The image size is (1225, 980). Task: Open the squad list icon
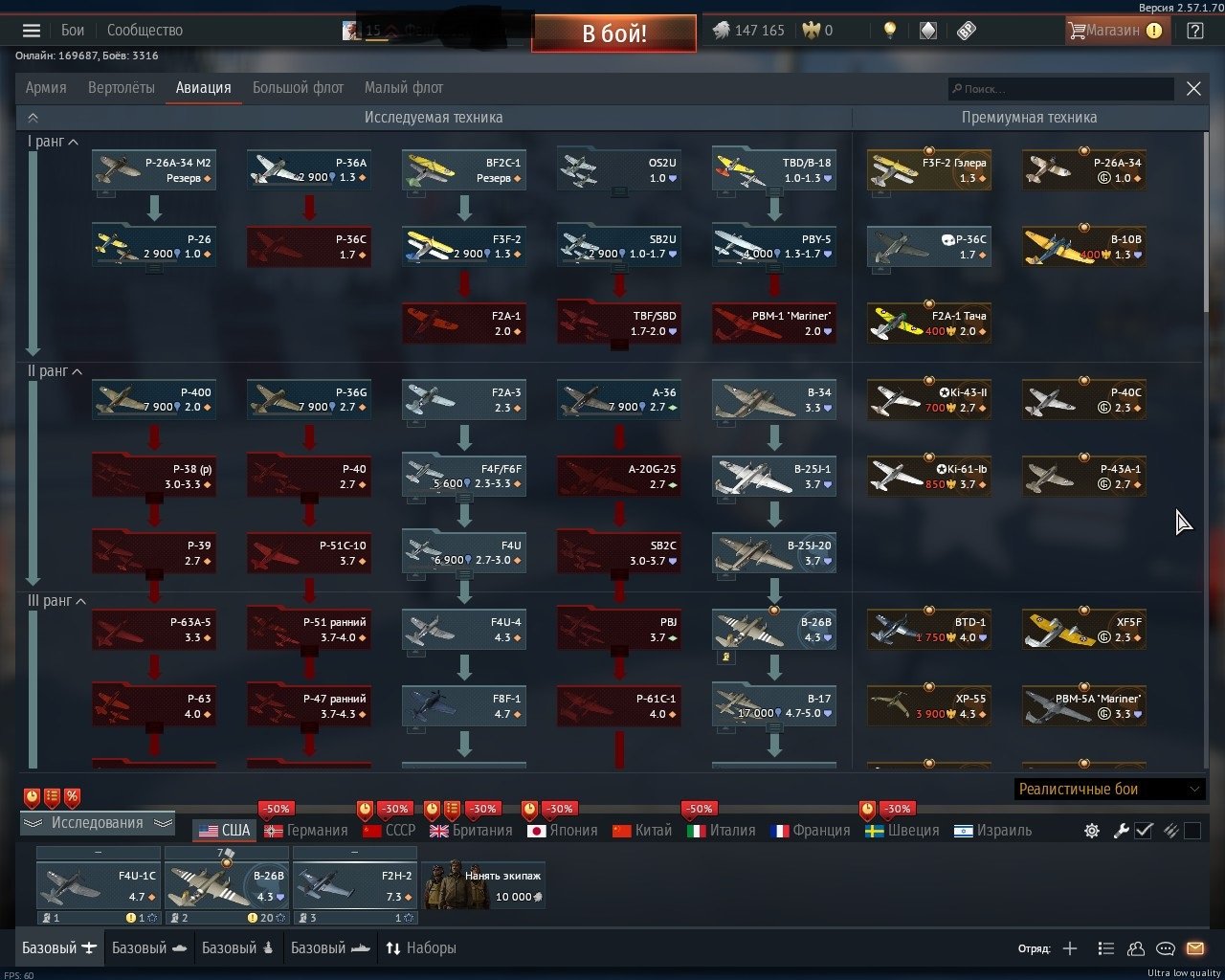[1105, 948]
